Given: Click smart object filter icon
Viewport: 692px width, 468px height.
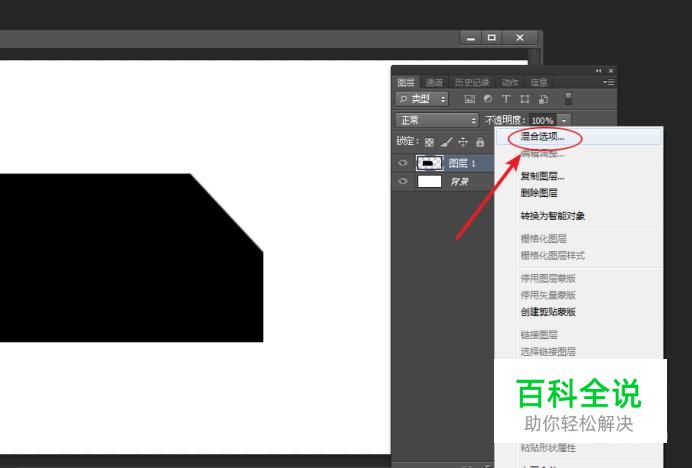Looking at the screenshot, I should 543,99.
